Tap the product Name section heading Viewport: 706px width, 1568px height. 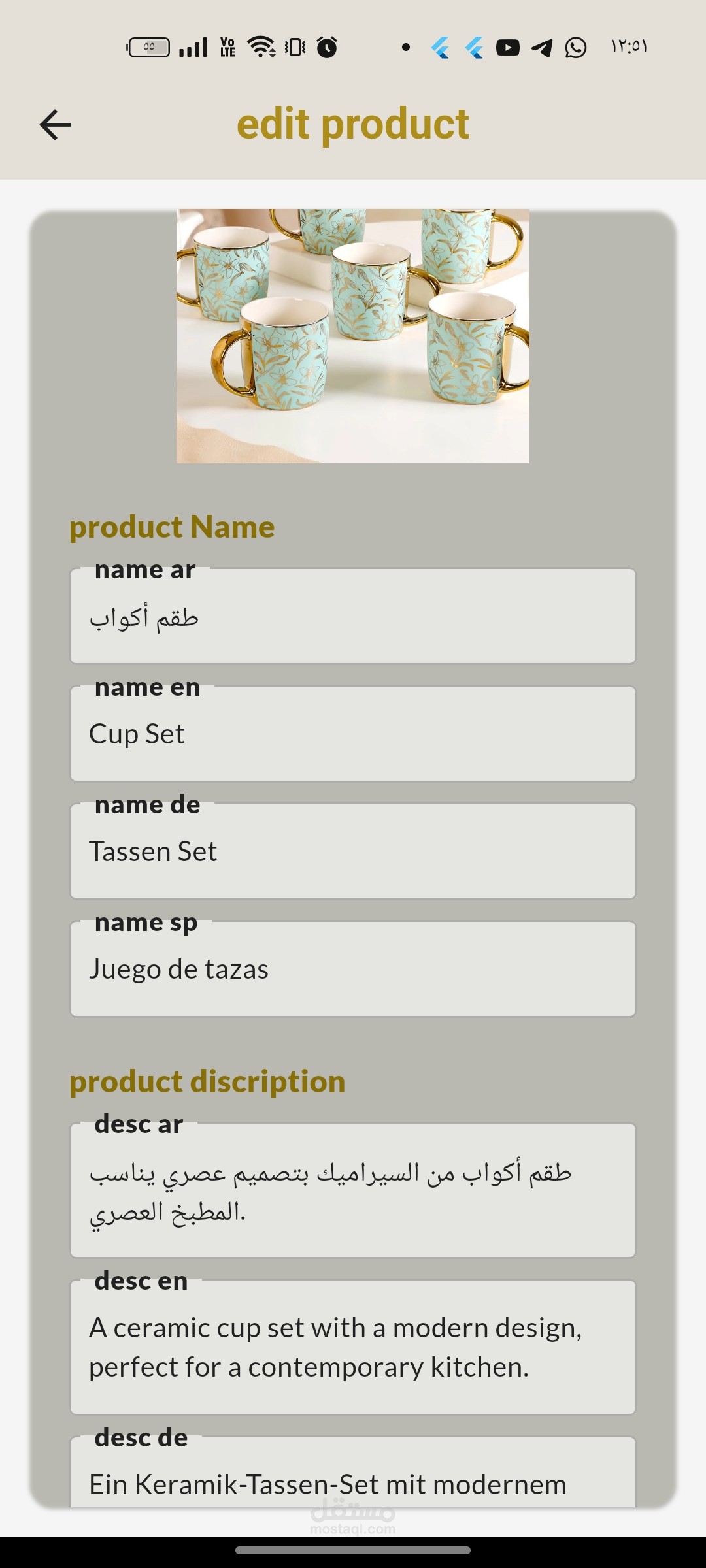click(x=172, y=527)
